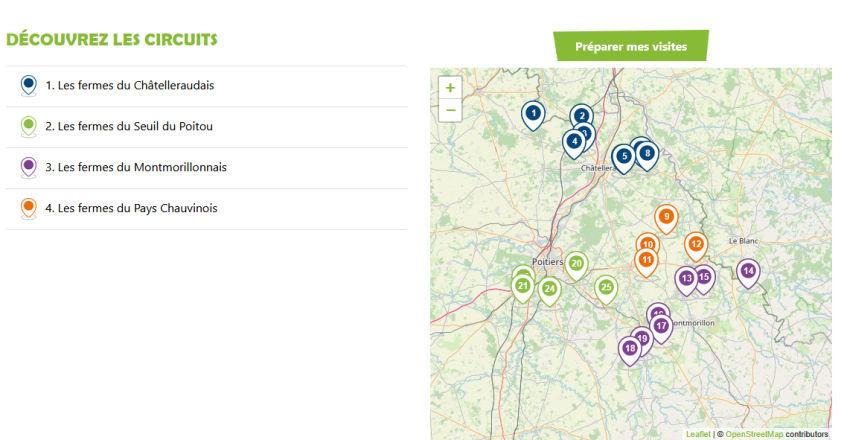Open blue map marker number 4
The height and width of the screenshot is (440, 844).
(x=573, y=142)
